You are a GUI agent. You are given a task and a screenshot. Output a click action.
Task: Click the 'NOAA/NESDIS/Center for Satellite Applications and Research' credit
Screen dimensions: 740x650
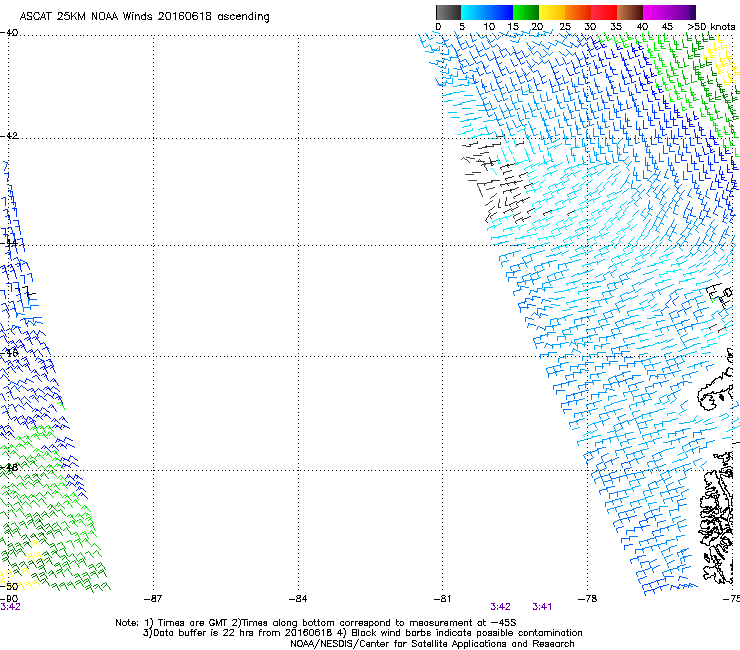coord(432,644)
